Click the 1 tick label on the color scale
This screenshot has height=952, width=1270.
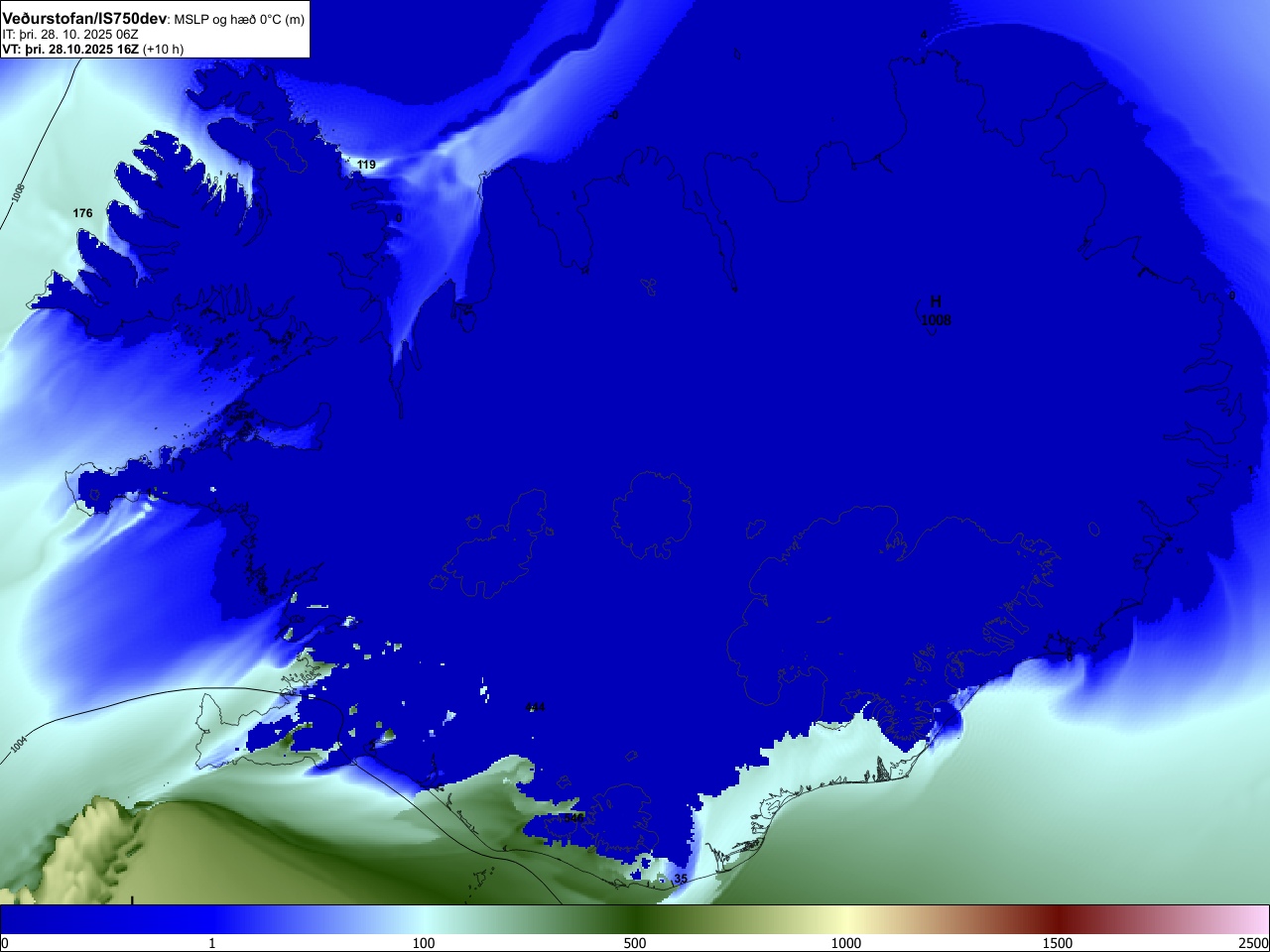[211, 943]
